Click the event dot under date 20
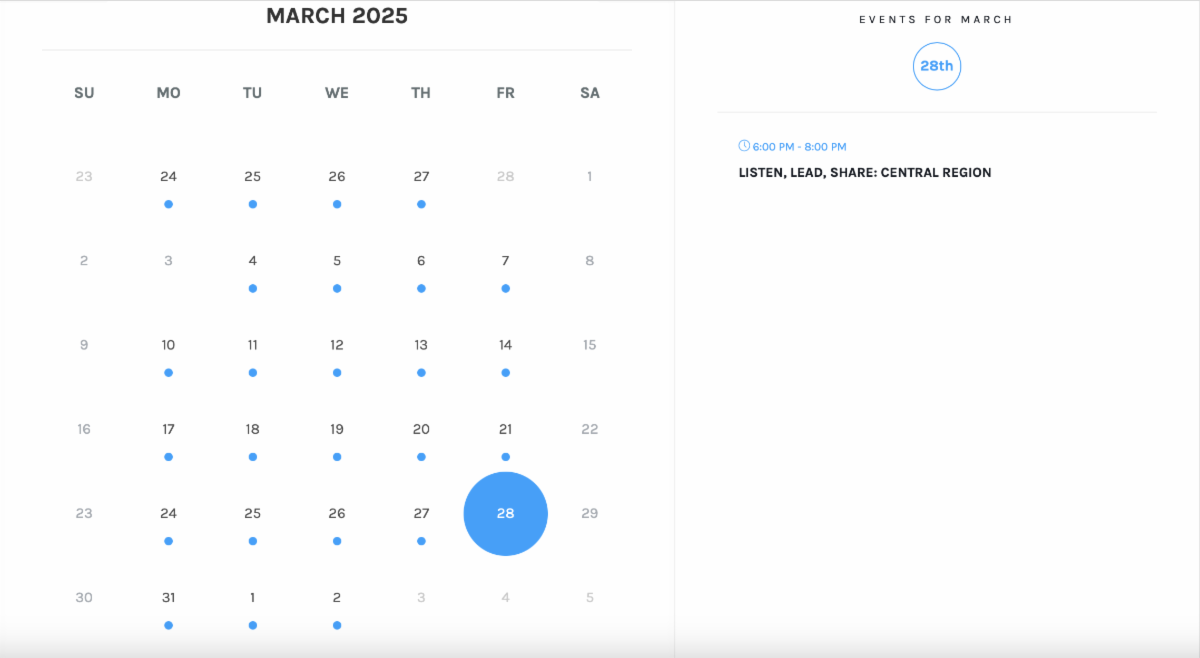The height and width of the screenshot is (658, 1200). pos(421,457)
